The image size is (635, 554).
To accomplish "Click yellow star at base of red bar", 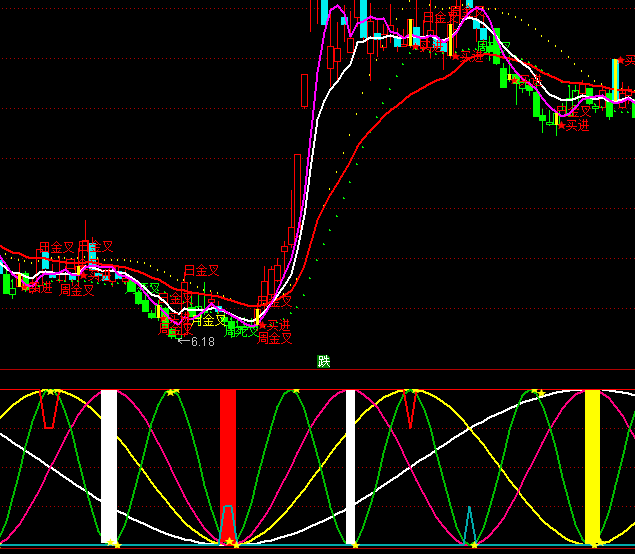I will [229, 542].
